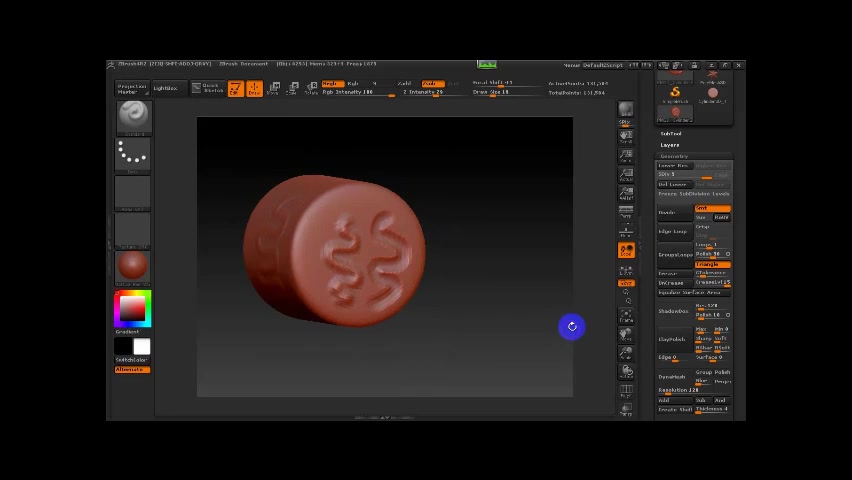
Task: Open the Projection Master button
Action: 132,89
